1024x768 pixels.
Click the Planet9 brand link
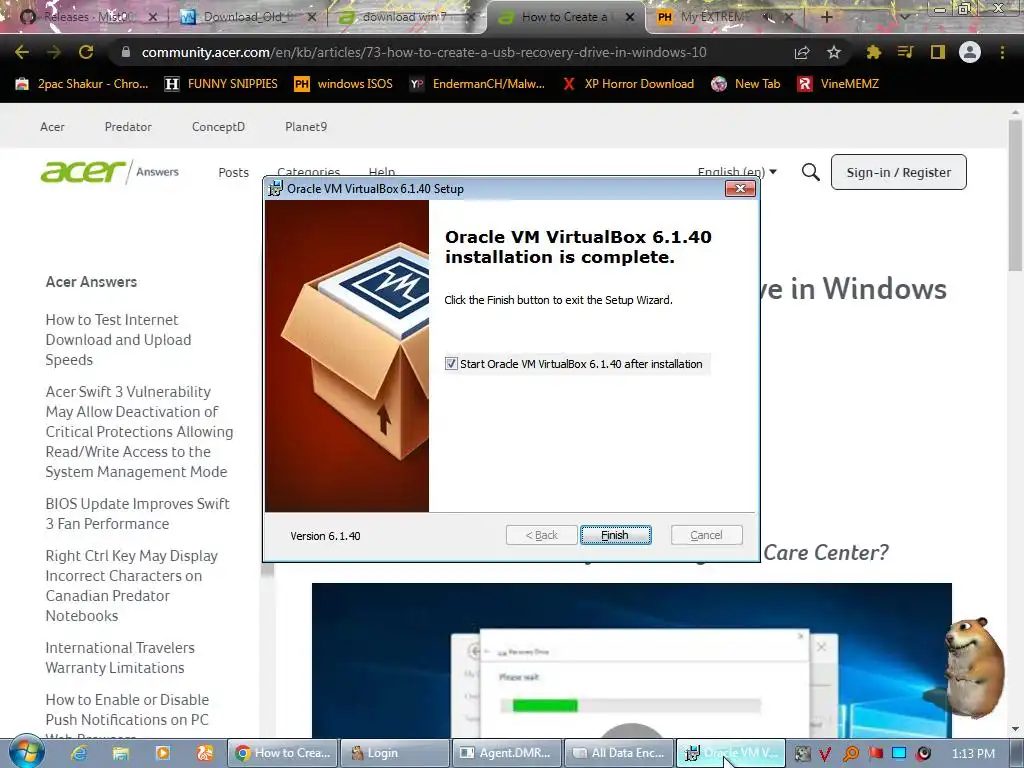306,127
